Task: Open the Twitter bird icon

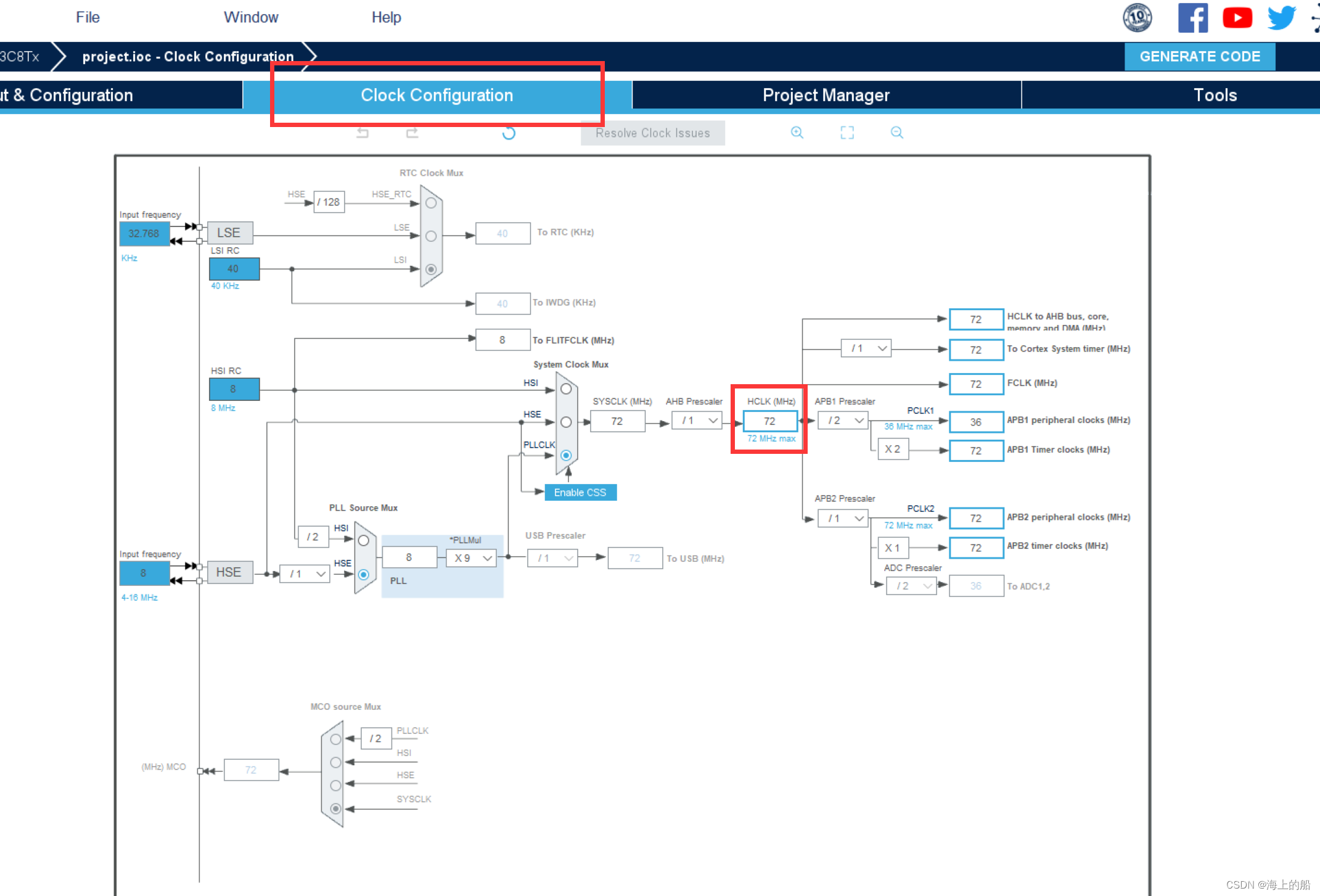Action: pos(1281,18)
